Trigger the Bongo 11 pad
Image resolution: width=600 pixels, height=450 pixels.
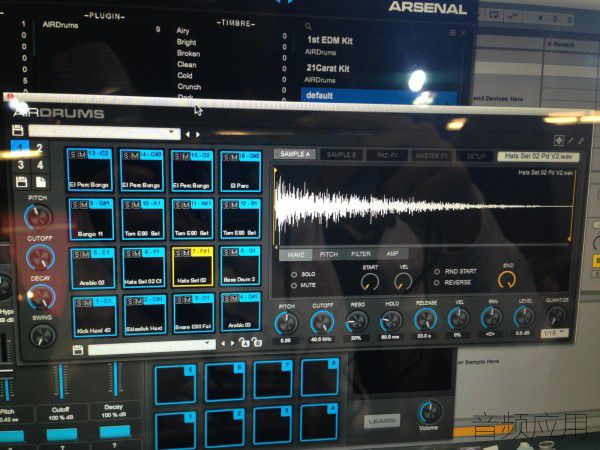pyautogui.click(x=91, y=219)
